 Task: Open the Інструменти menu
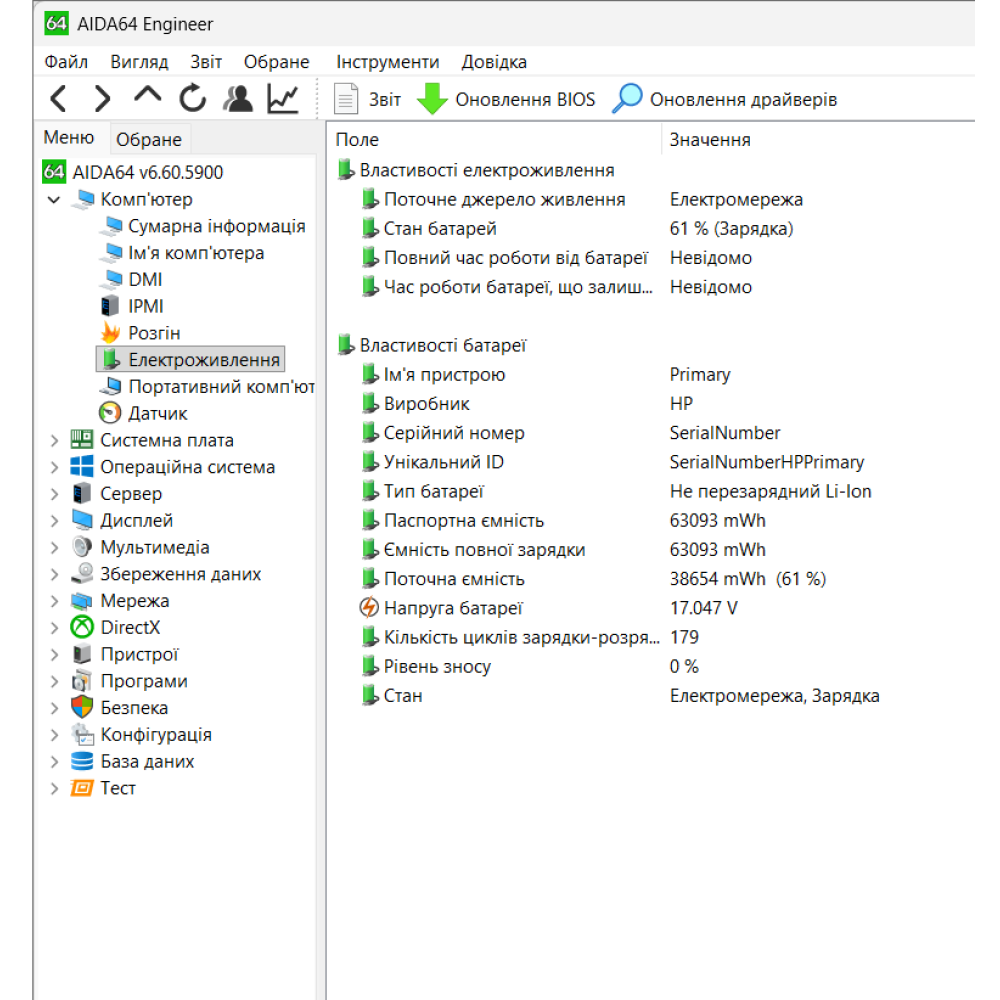click(387, 62)
